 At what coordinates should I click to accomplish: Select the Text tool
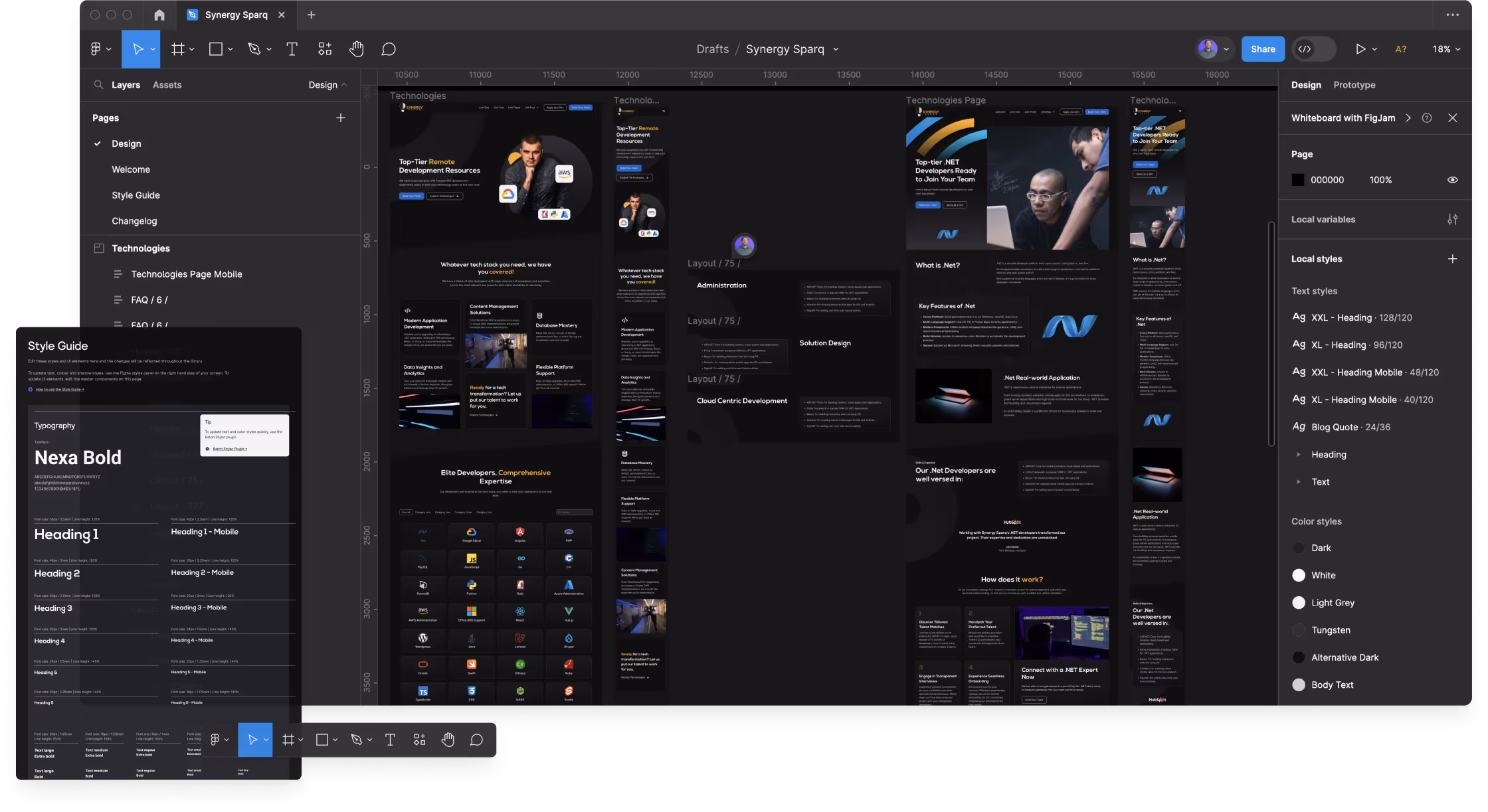[292, 48]
